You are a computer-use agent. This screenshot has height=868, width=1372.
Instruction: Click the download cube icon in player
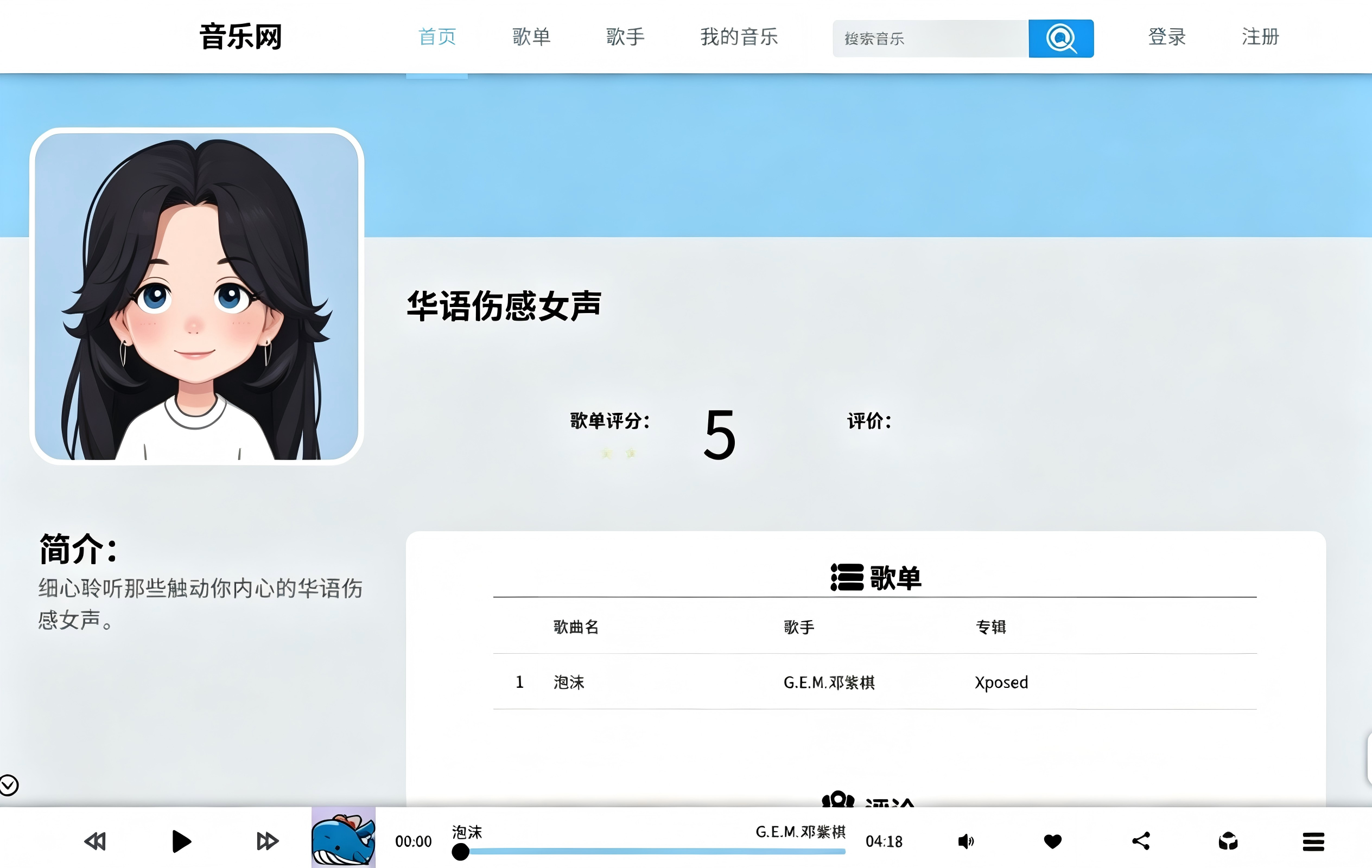(x=1228, y=841)
